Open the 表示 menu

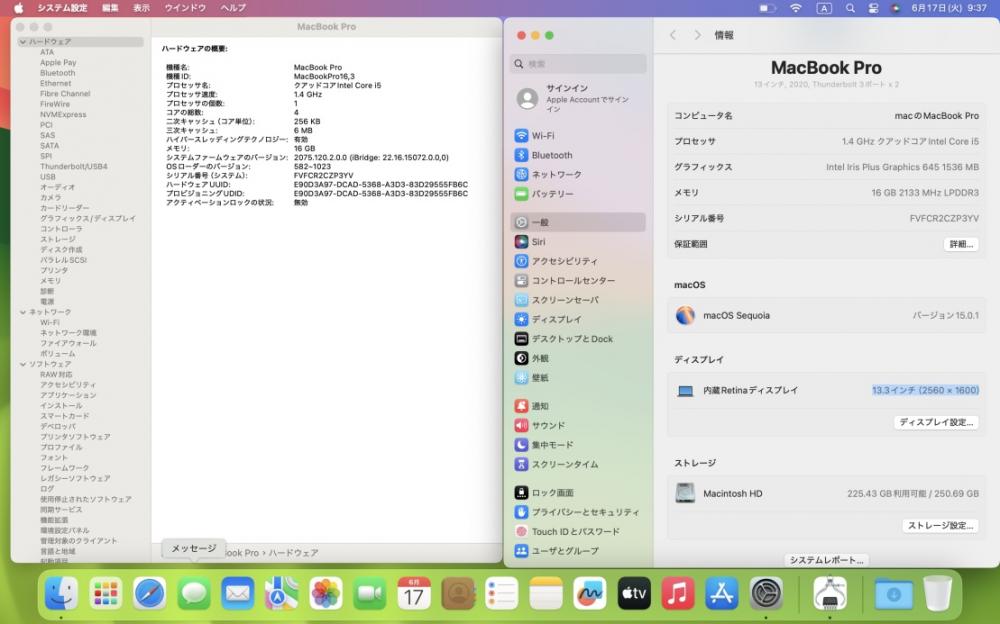[x=141, y=8]
